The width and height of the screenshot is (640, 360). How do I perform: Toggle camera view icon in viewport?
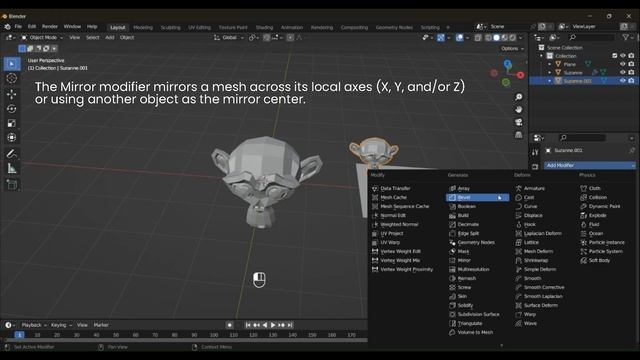pos(518,122)
